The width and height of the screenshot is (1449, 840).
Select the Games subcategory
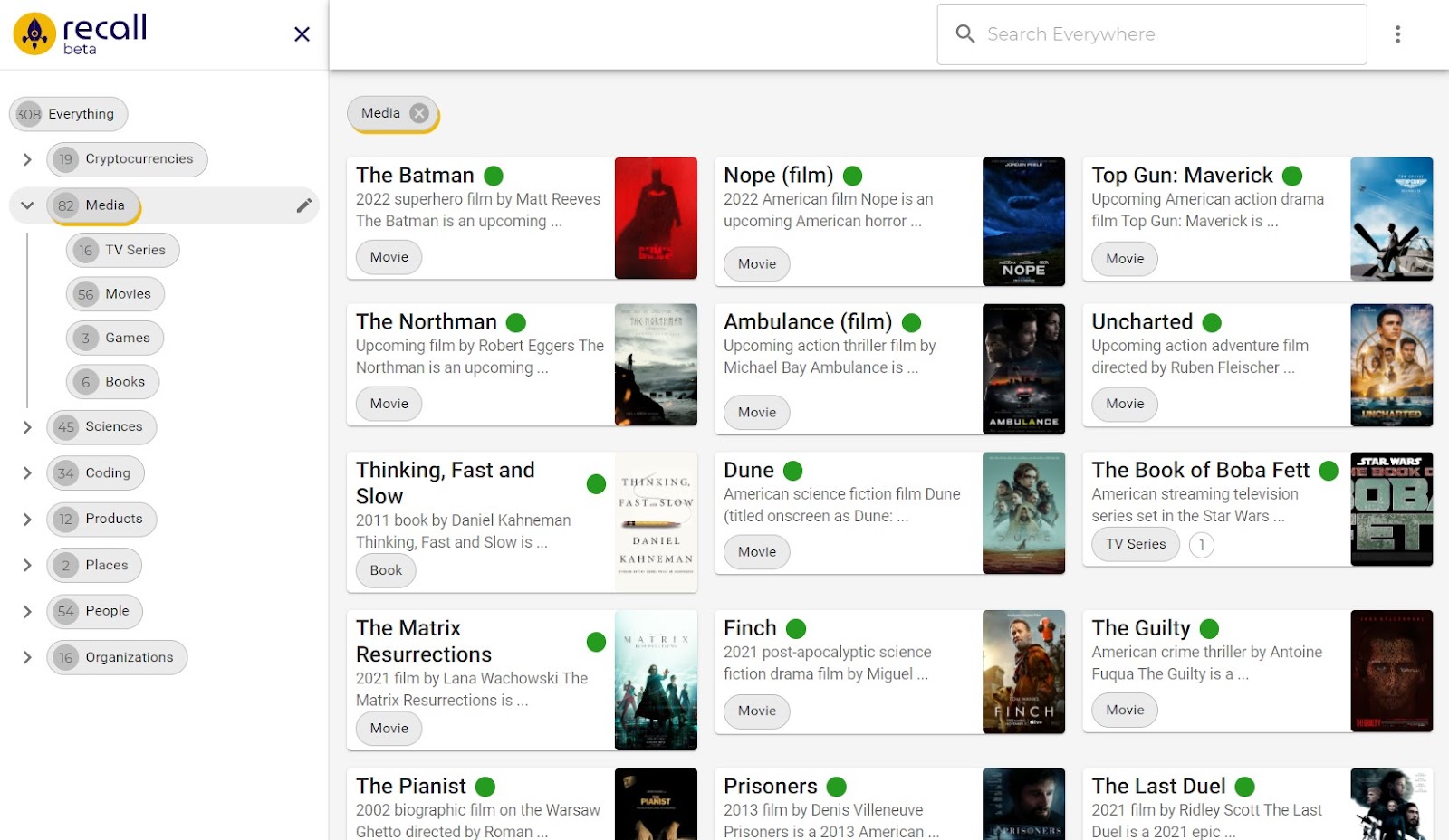point(115,338)
